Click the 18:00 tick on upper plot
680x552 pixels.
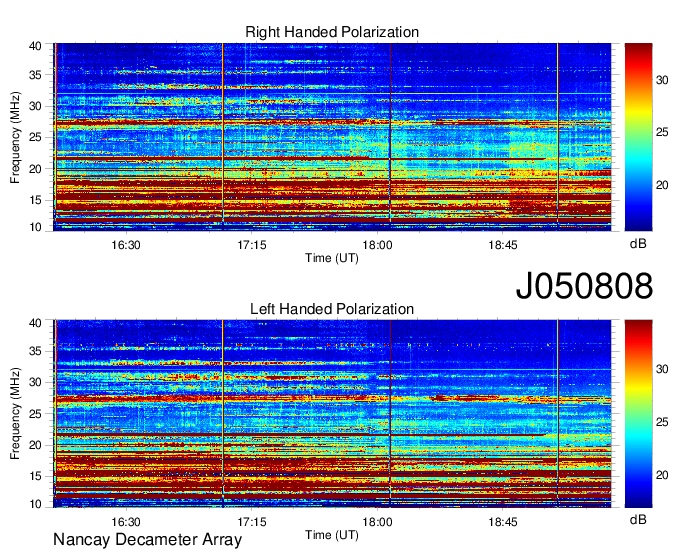[378, 245]
